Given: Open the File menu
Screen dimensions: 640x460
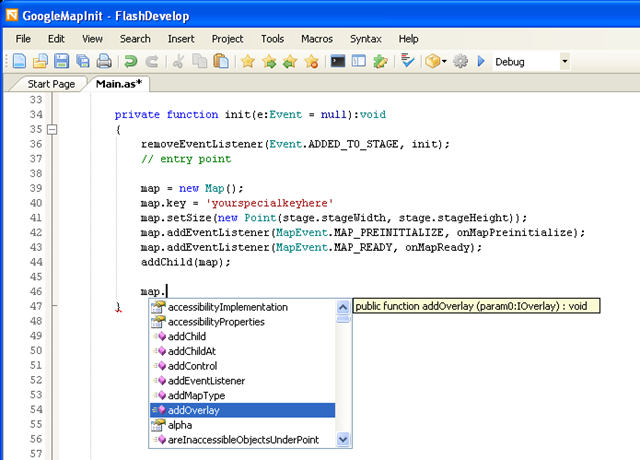Looking at the screenshot, I should click(x=23, y=39).
